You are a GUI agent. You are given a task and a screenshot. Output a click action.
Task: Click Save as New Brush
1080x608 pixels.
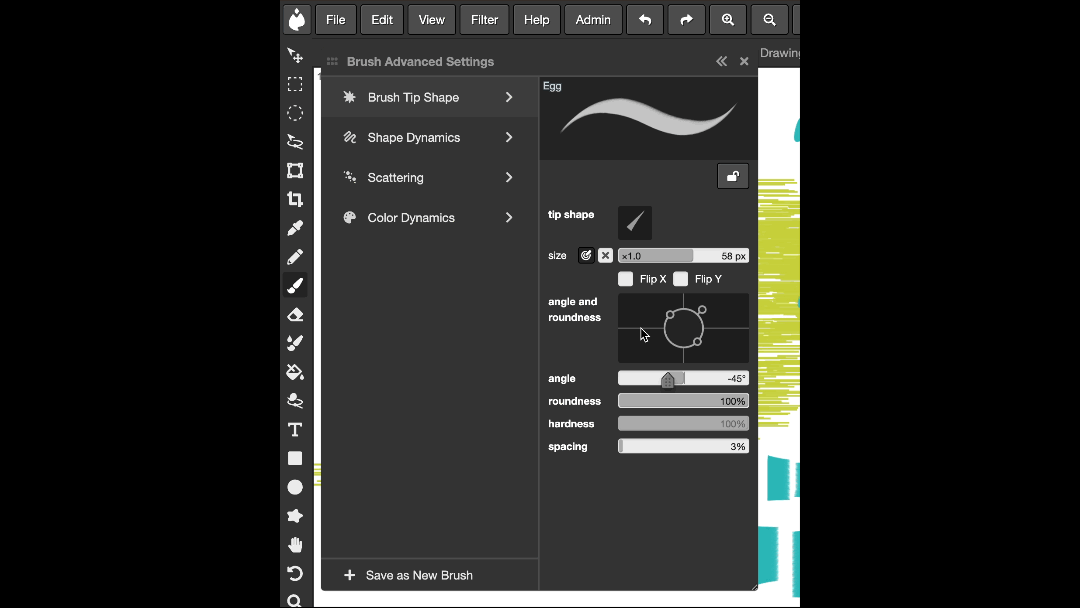(409, 575)
